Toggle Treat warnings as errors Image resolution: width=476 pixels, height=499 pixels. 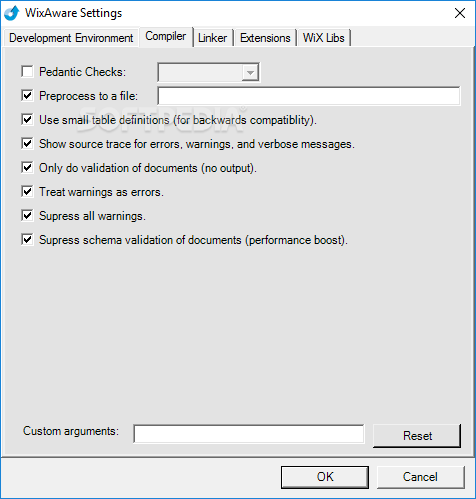[27, 192]
